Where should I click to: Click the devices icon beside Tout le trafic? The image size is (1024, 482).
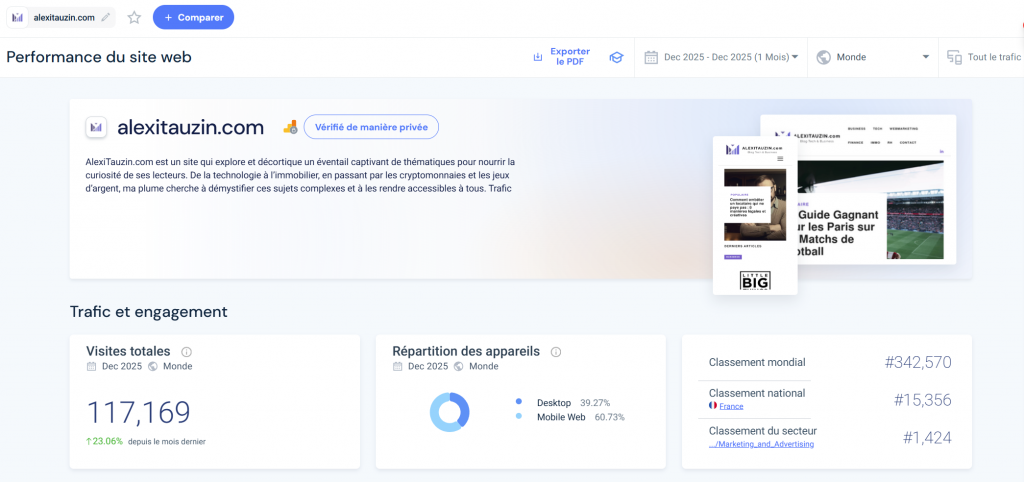[x=954, y=57]
